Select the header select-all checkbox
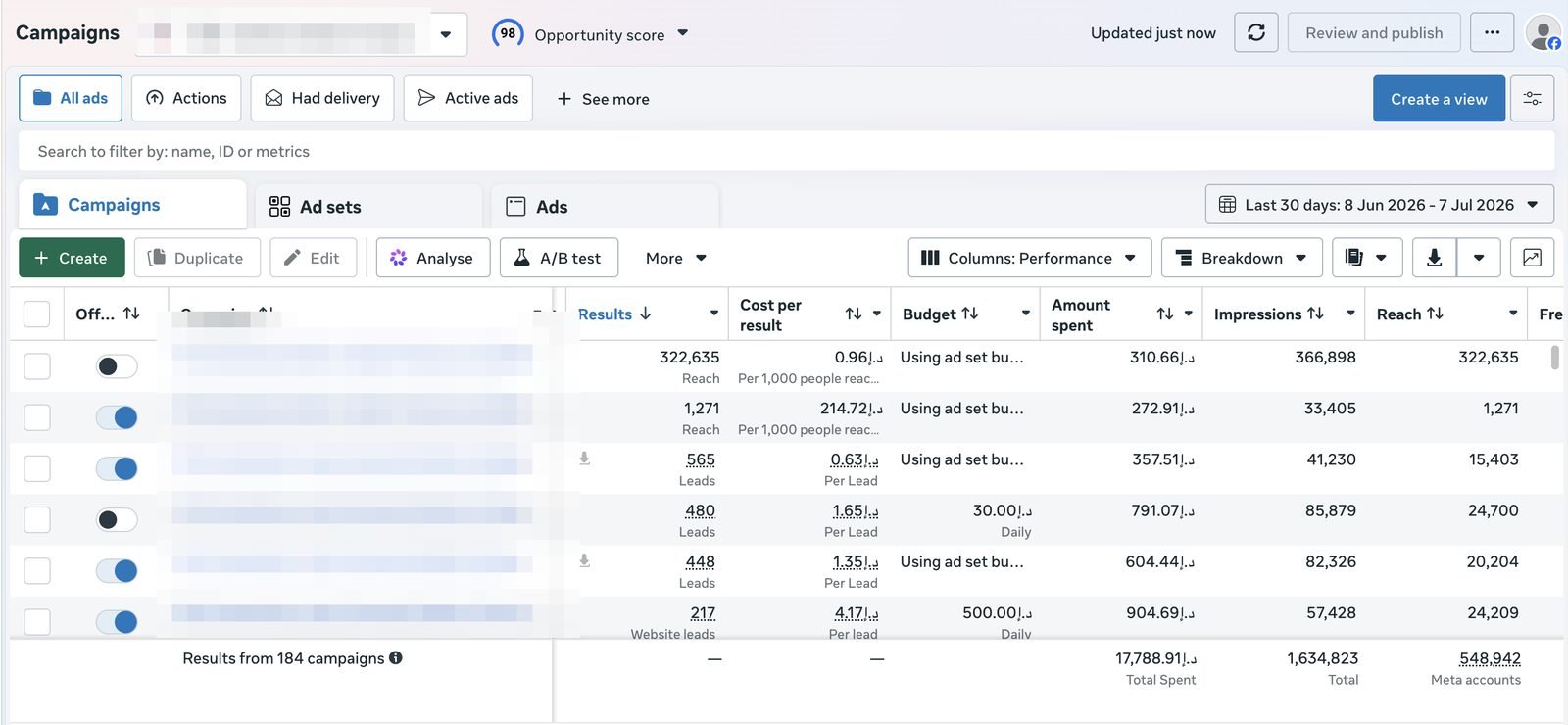This screenshot has width=1568, height=725. tap(36, 314)
